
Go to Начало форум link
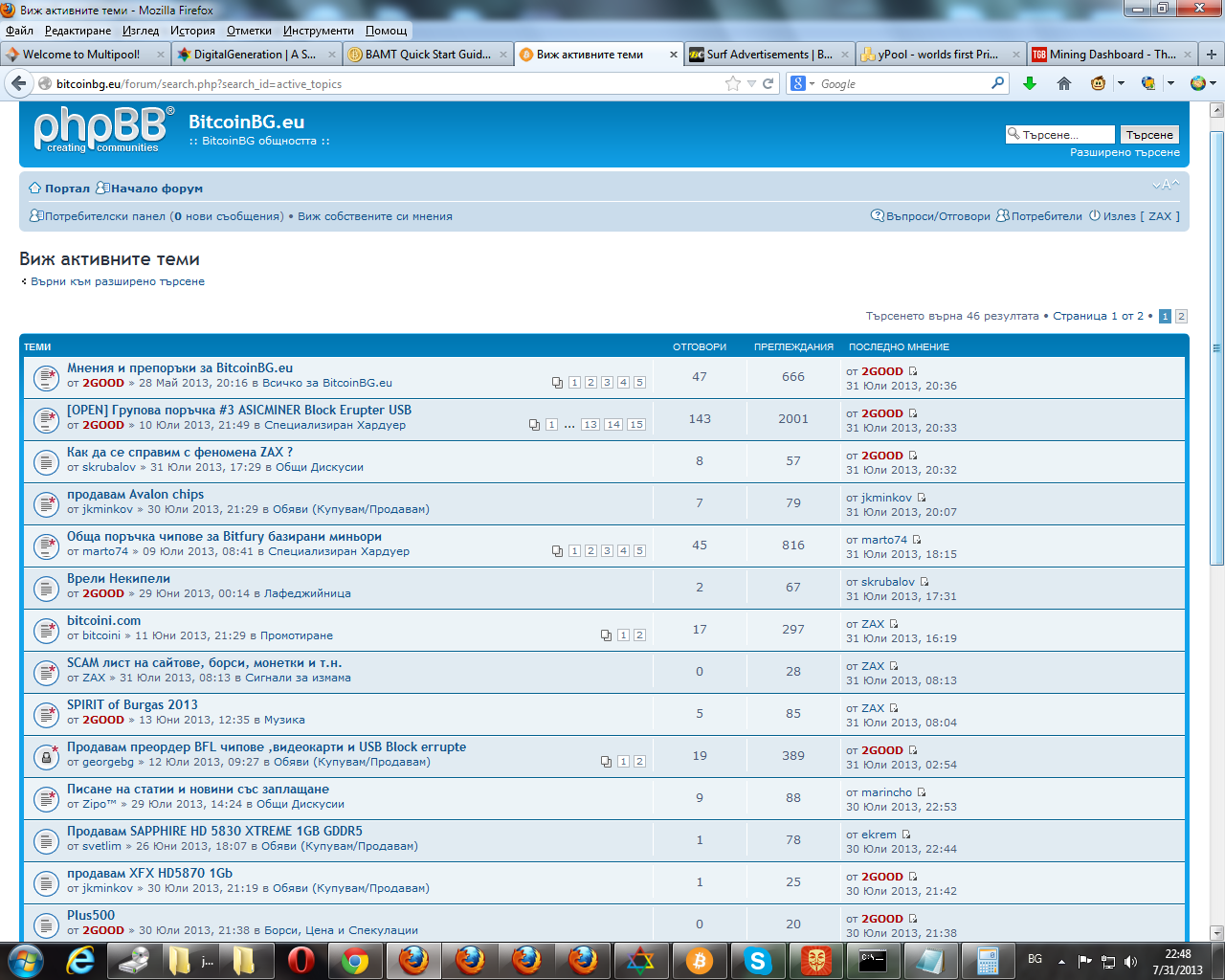coord(157,189)
